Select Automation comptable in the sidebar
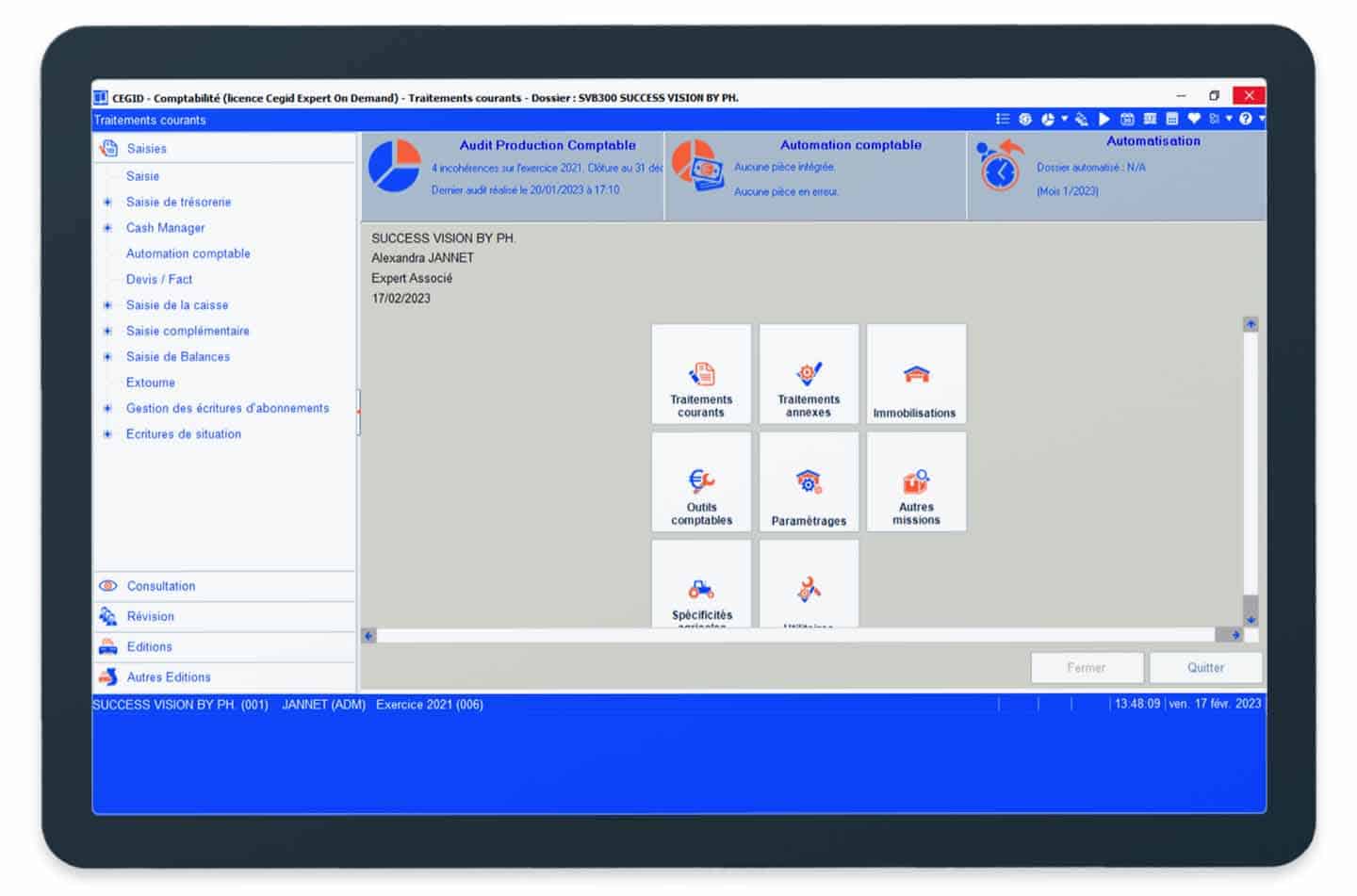Viewport: 1357px width, 896px height. pyautogui.click(x=188, y=253)
